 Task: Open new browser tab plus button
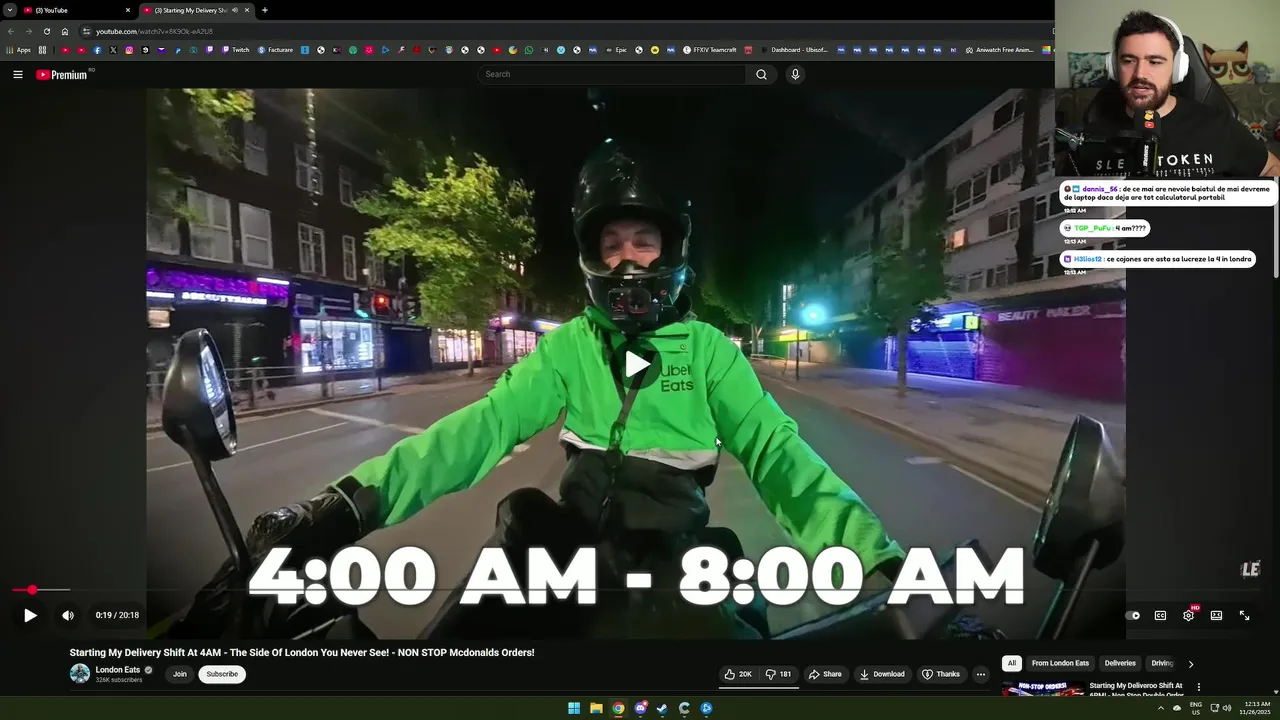(x=264, y=10)
